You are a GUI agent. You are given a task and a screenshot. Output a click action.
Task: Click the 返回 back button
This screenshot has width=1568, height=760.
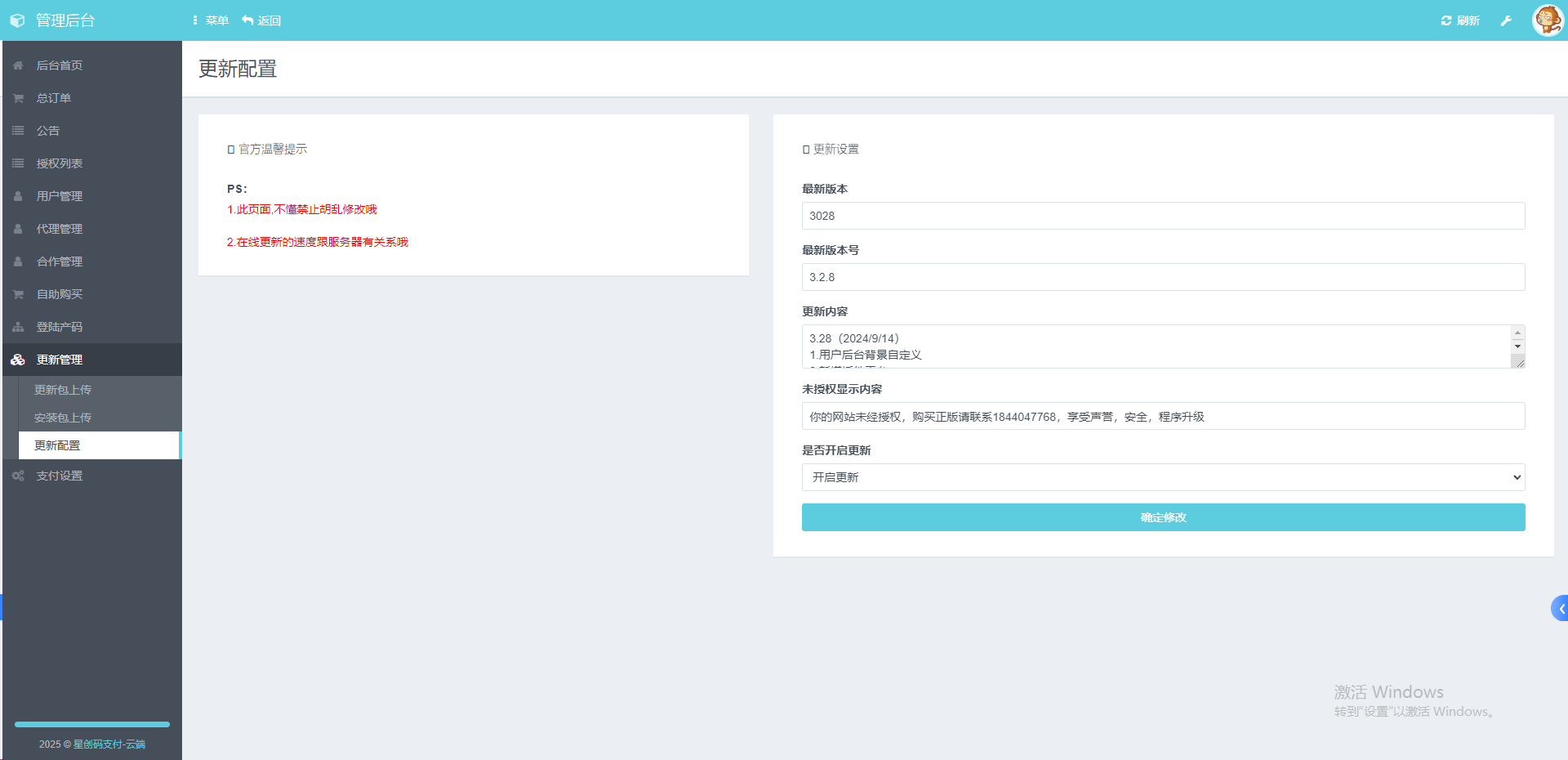tap(261, 20)
